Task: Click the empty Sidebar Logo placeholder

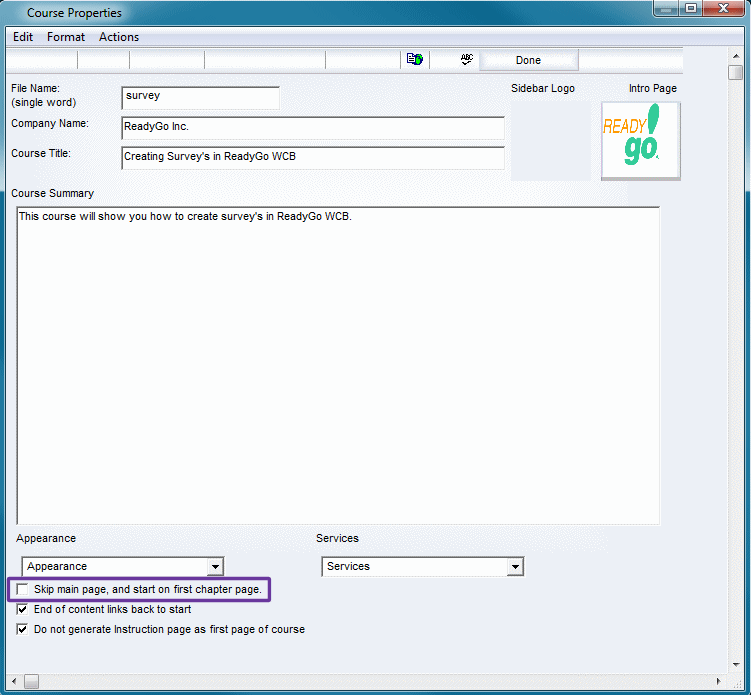Action: pyautogui.click(x=551, y=141)
